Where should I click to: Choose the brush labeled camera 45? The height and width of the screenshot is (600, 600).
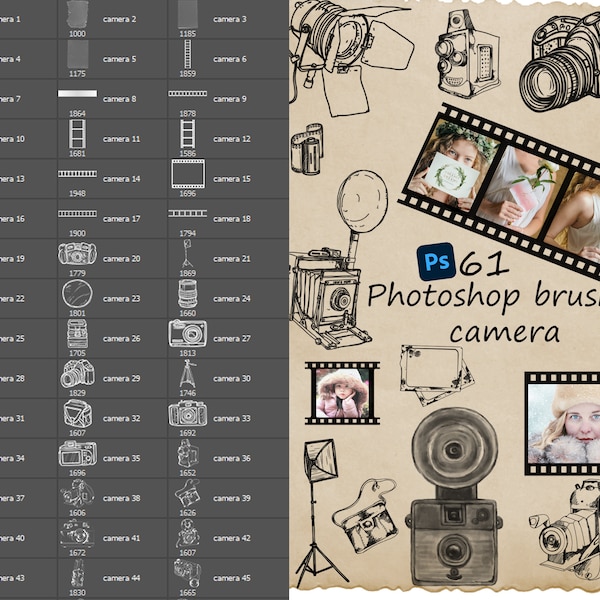(228, 578)
